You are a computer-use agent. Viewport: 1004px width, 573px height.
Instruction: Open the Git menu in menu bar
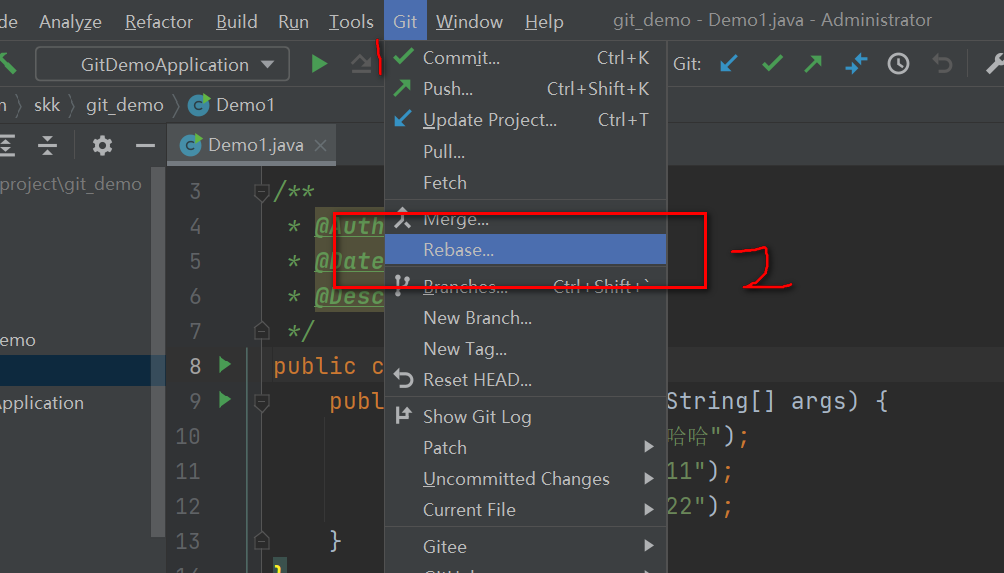tap(405, 21)
